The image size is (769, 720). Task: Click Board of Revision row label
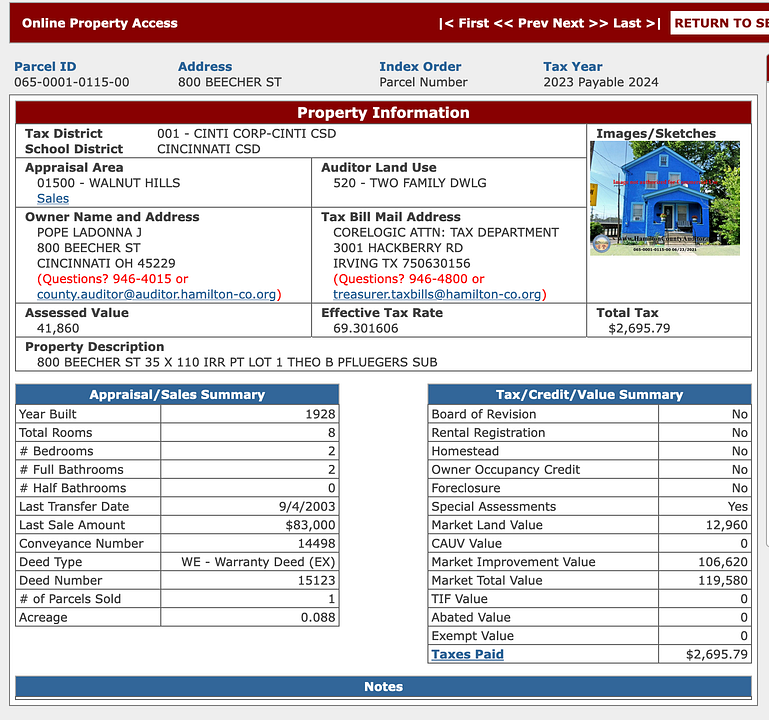[484, 414]
